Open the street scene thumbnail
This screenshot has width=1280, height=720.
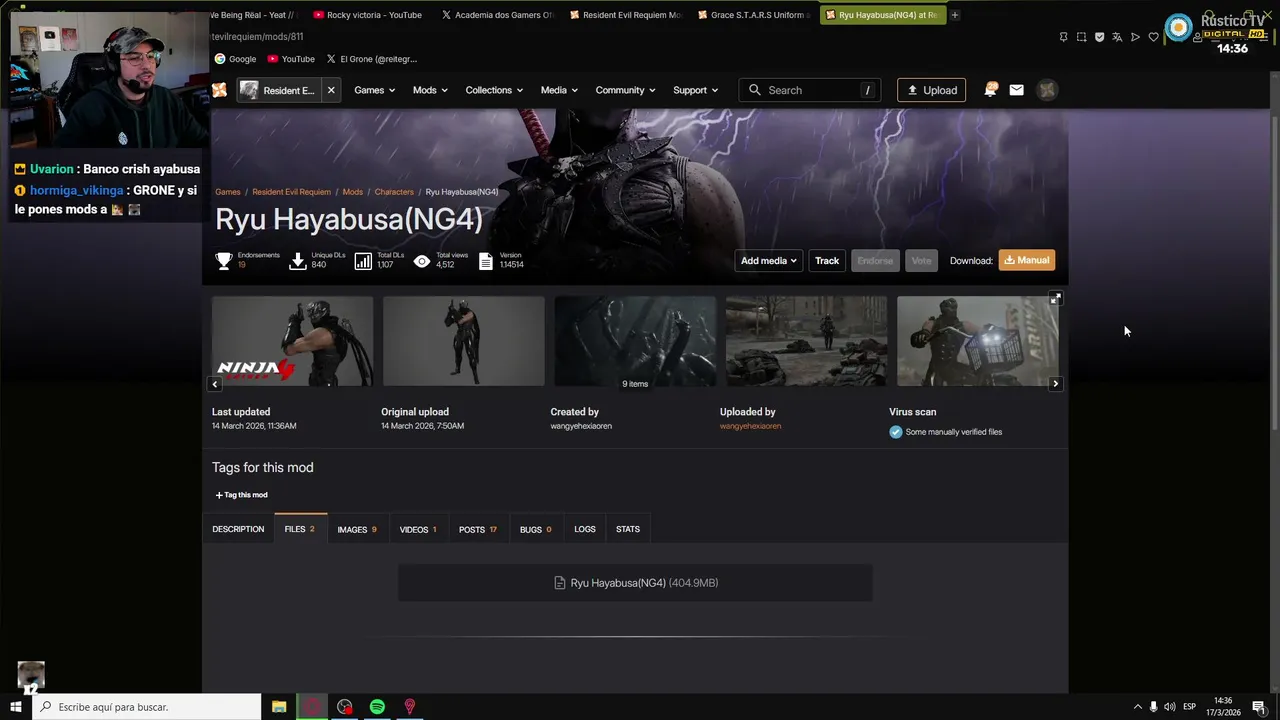(806, 341)
